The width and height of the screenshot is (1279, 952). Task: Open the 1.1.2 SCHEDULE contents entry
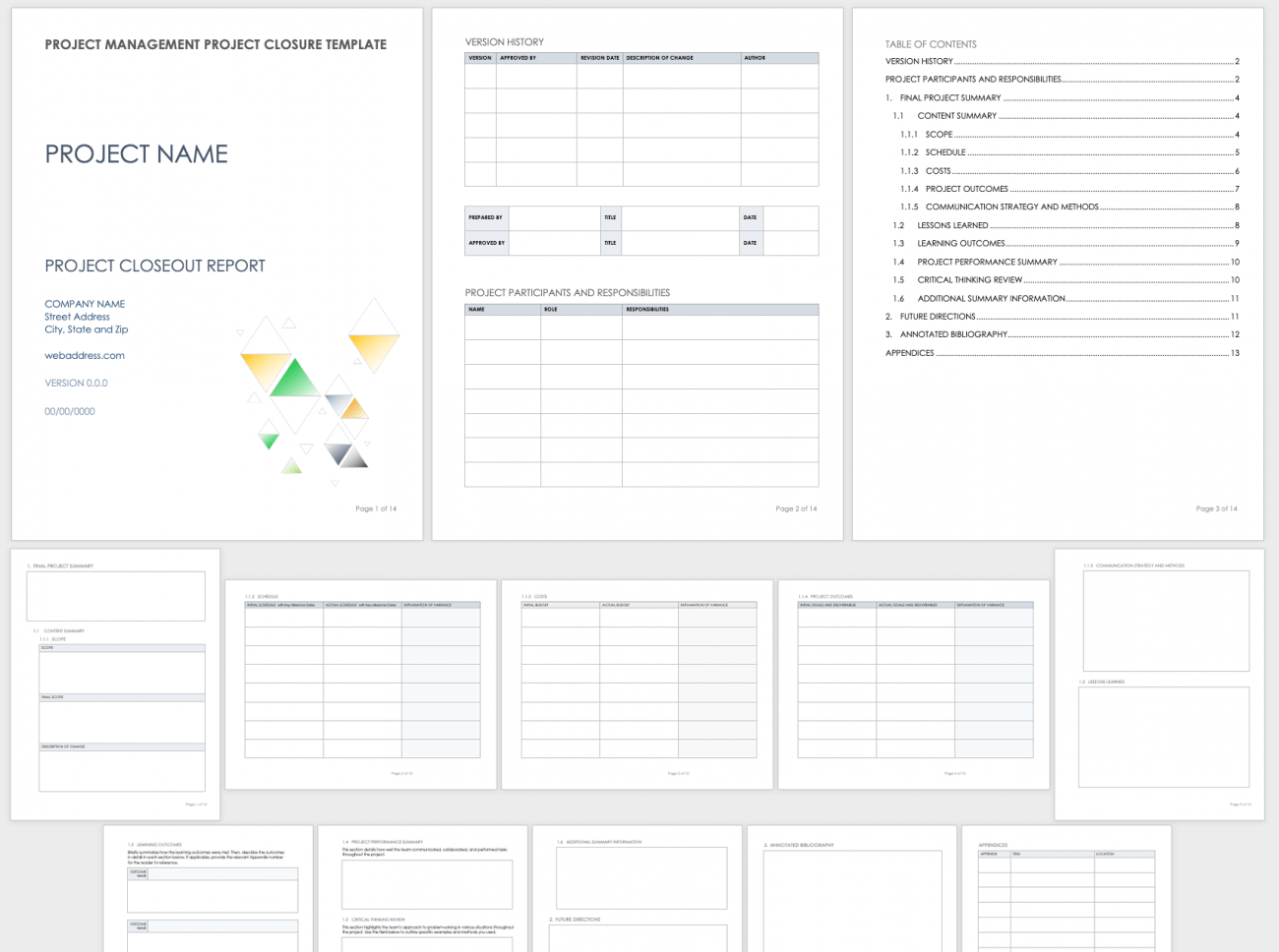(1070, 152)
